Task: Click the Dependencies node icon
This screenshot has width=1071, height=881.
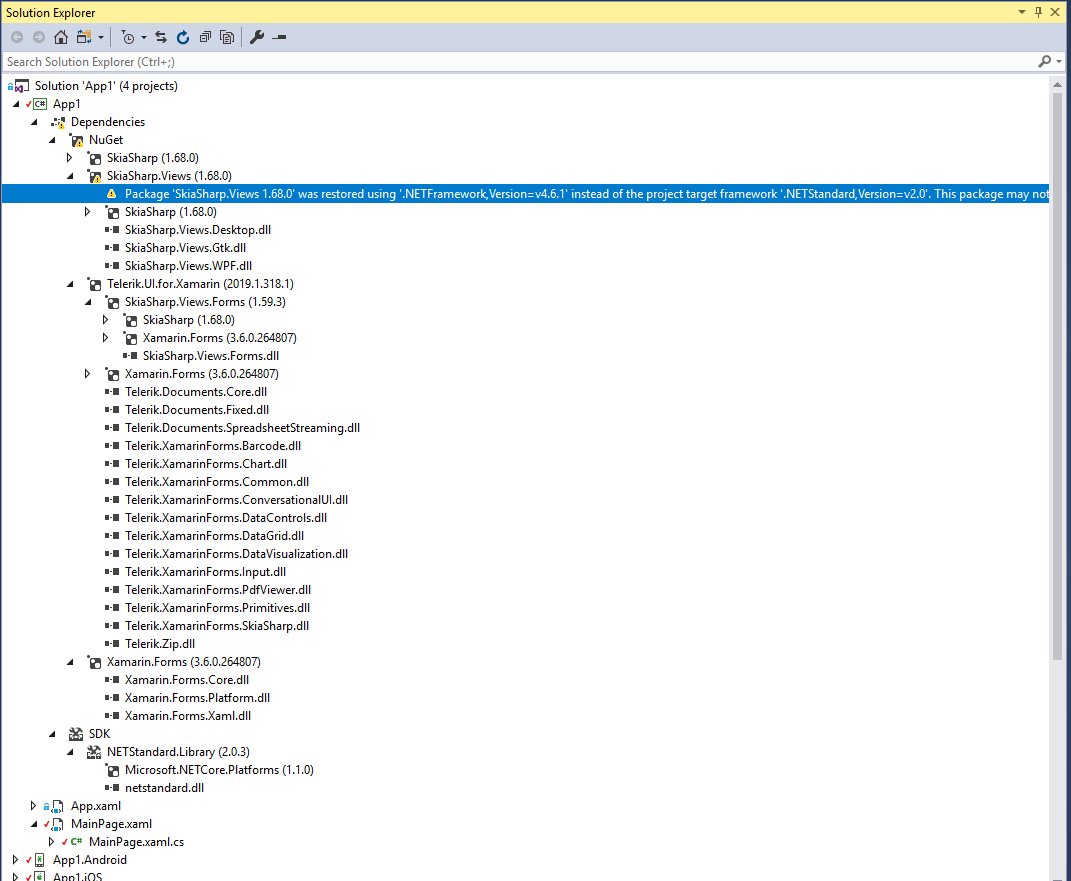Action: (58, 122)
